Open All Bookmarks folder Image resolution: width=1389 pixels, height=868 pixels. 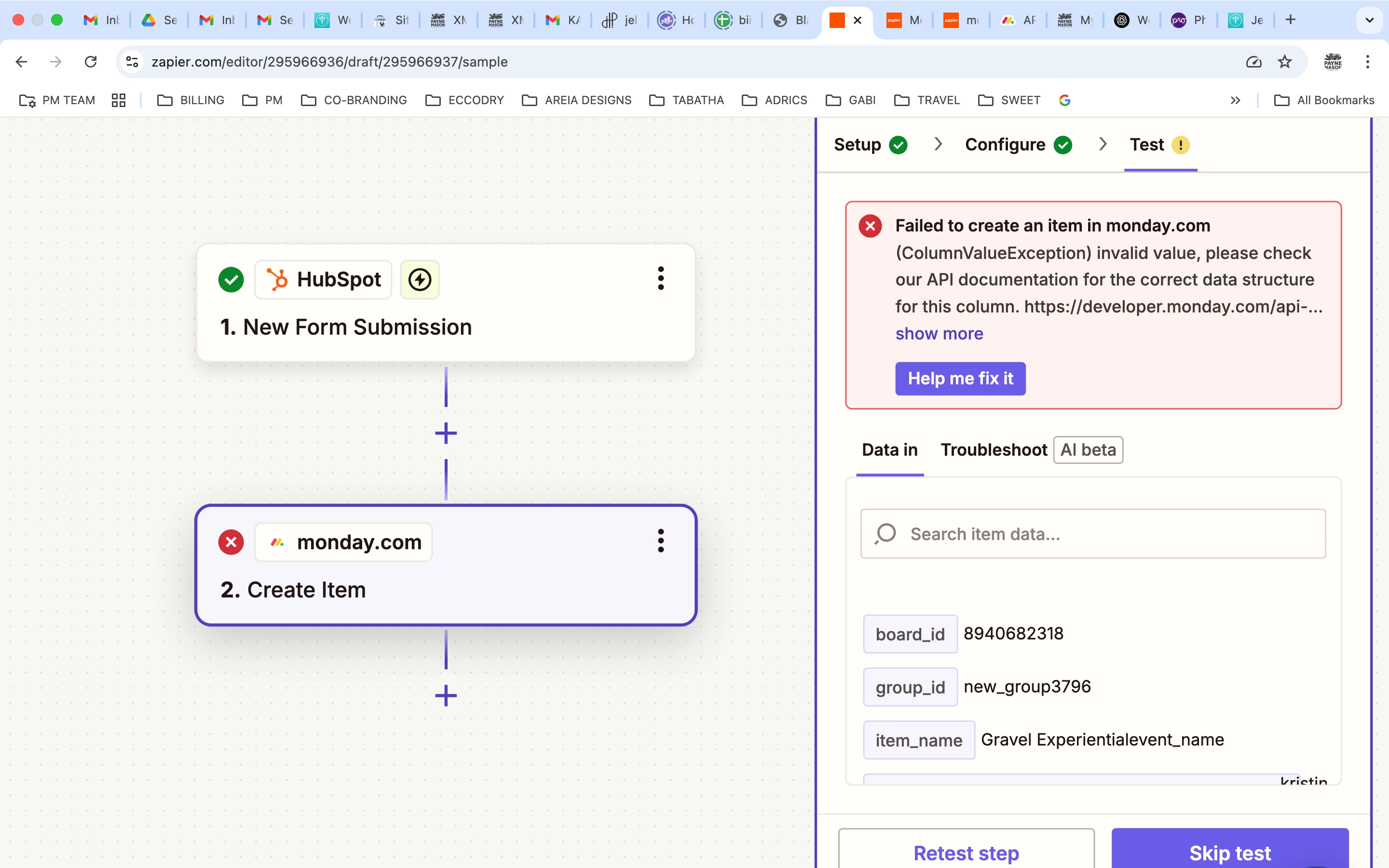pos(1323,100)
